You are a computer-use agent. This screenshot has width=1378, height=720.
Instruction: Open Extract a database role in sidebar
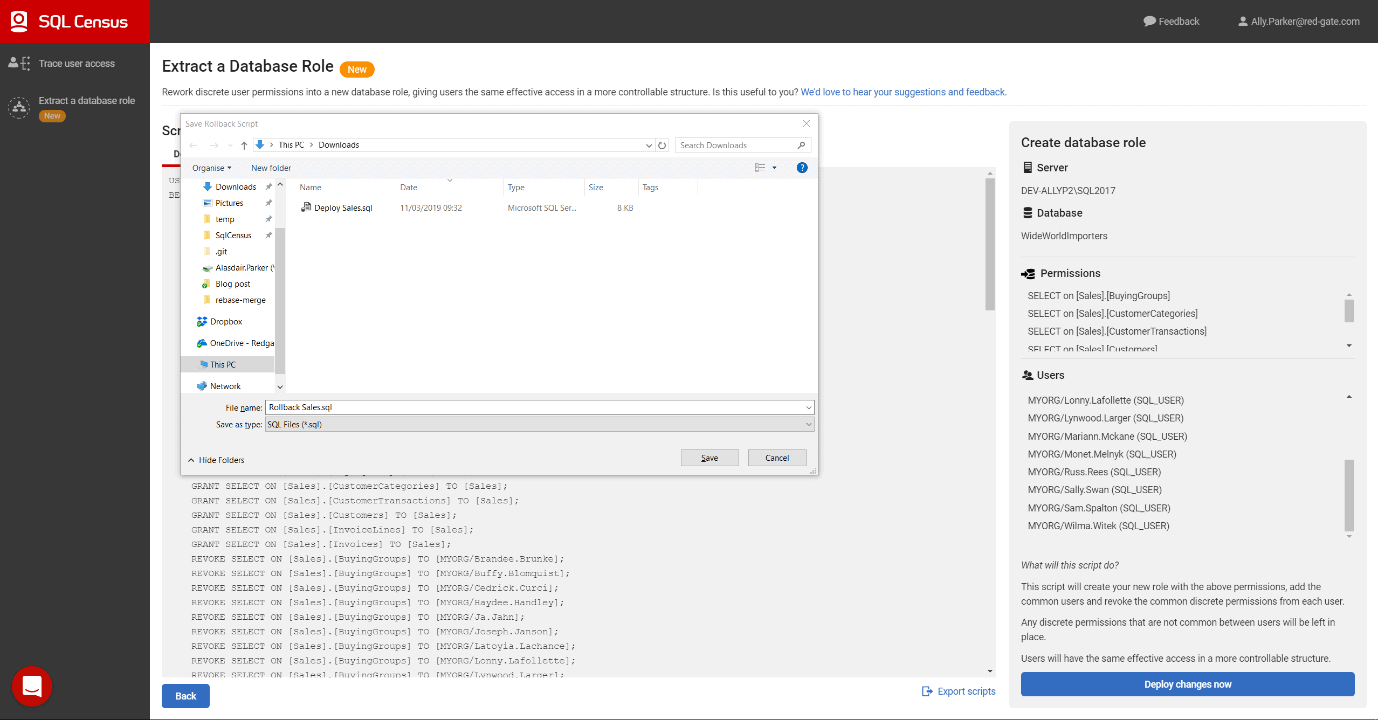point(75,107)
